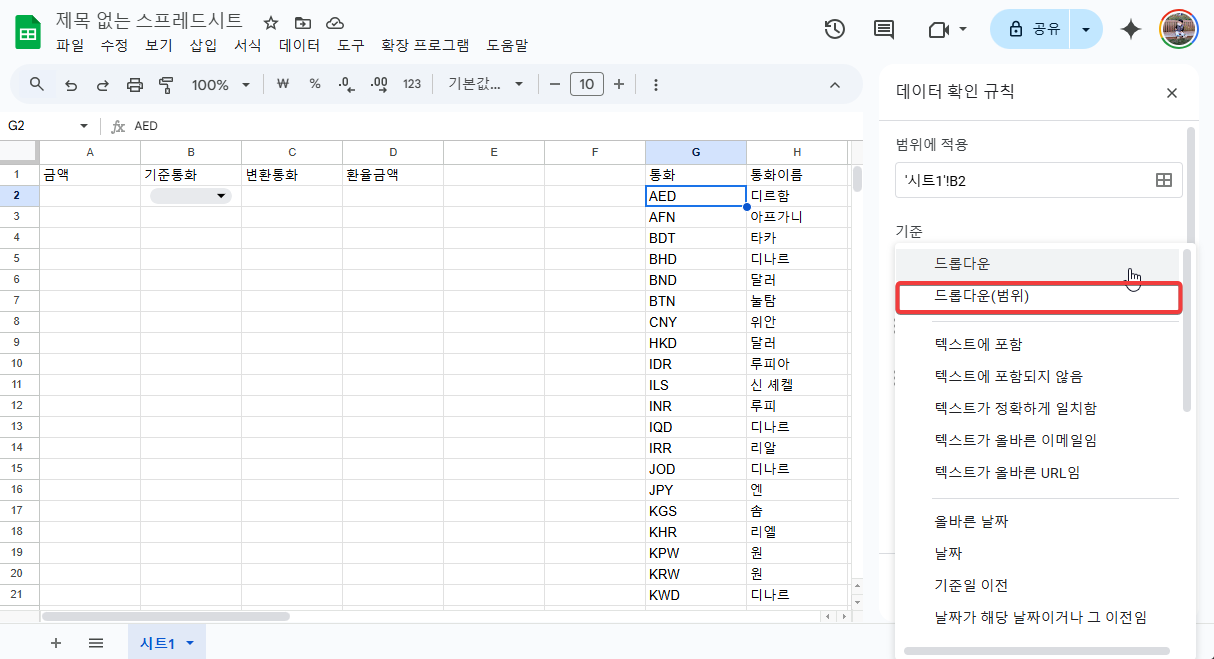
Task: Open the name box dropdown arrow
Action: pyautogui.click(x=84, y=126)
